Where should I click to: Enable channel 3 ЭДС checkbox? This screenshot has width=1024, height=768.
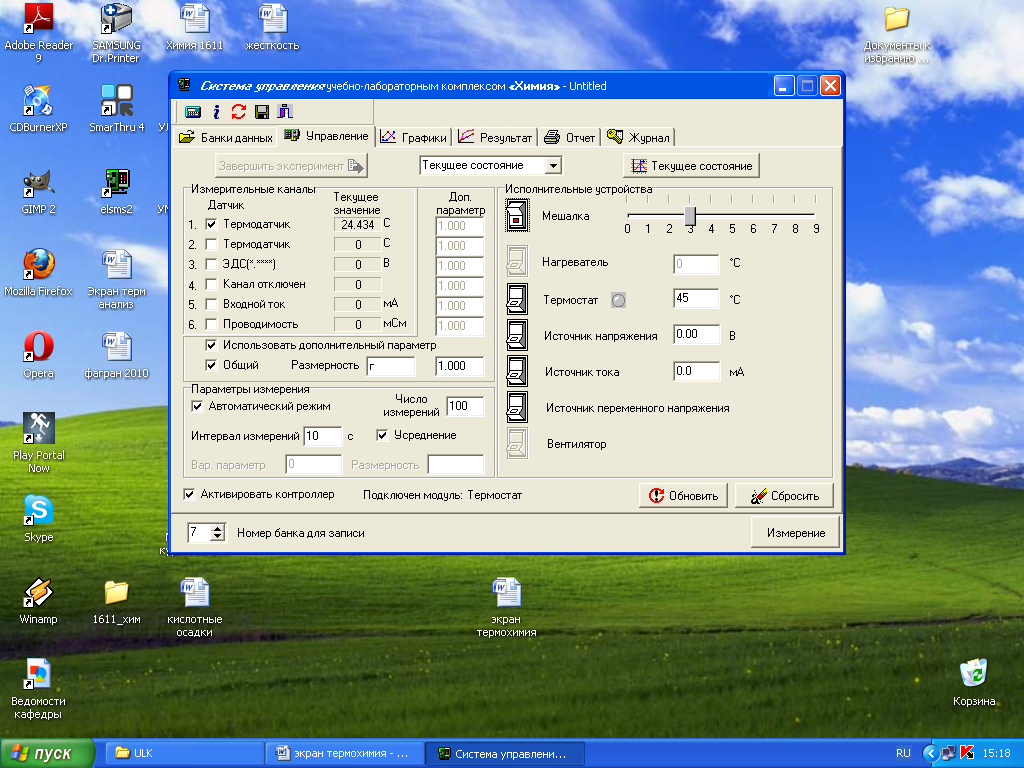point(211,264)
